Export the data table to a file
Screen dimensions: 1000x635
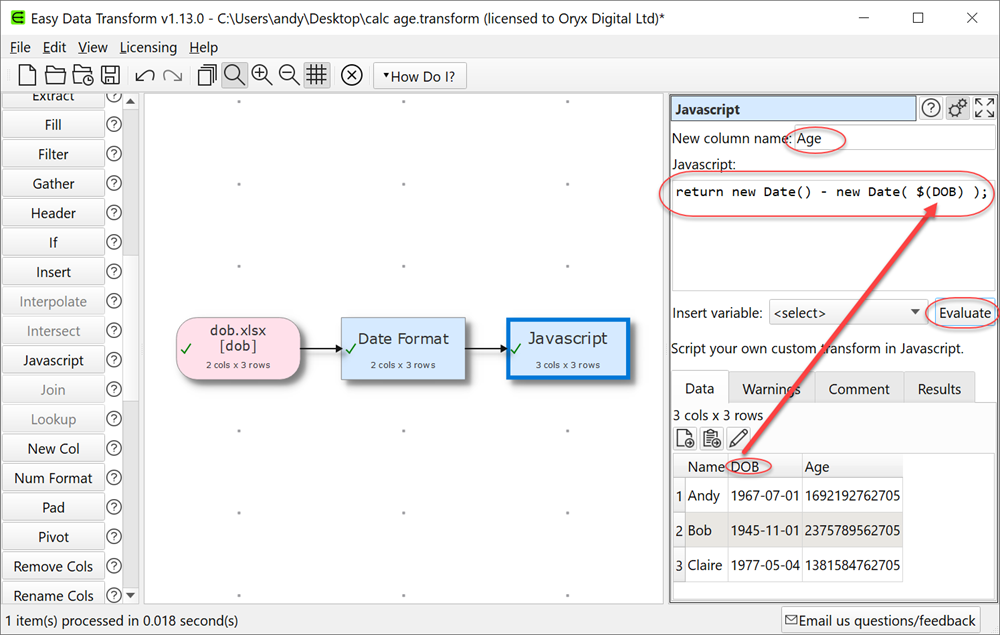(x=685, y=438)
